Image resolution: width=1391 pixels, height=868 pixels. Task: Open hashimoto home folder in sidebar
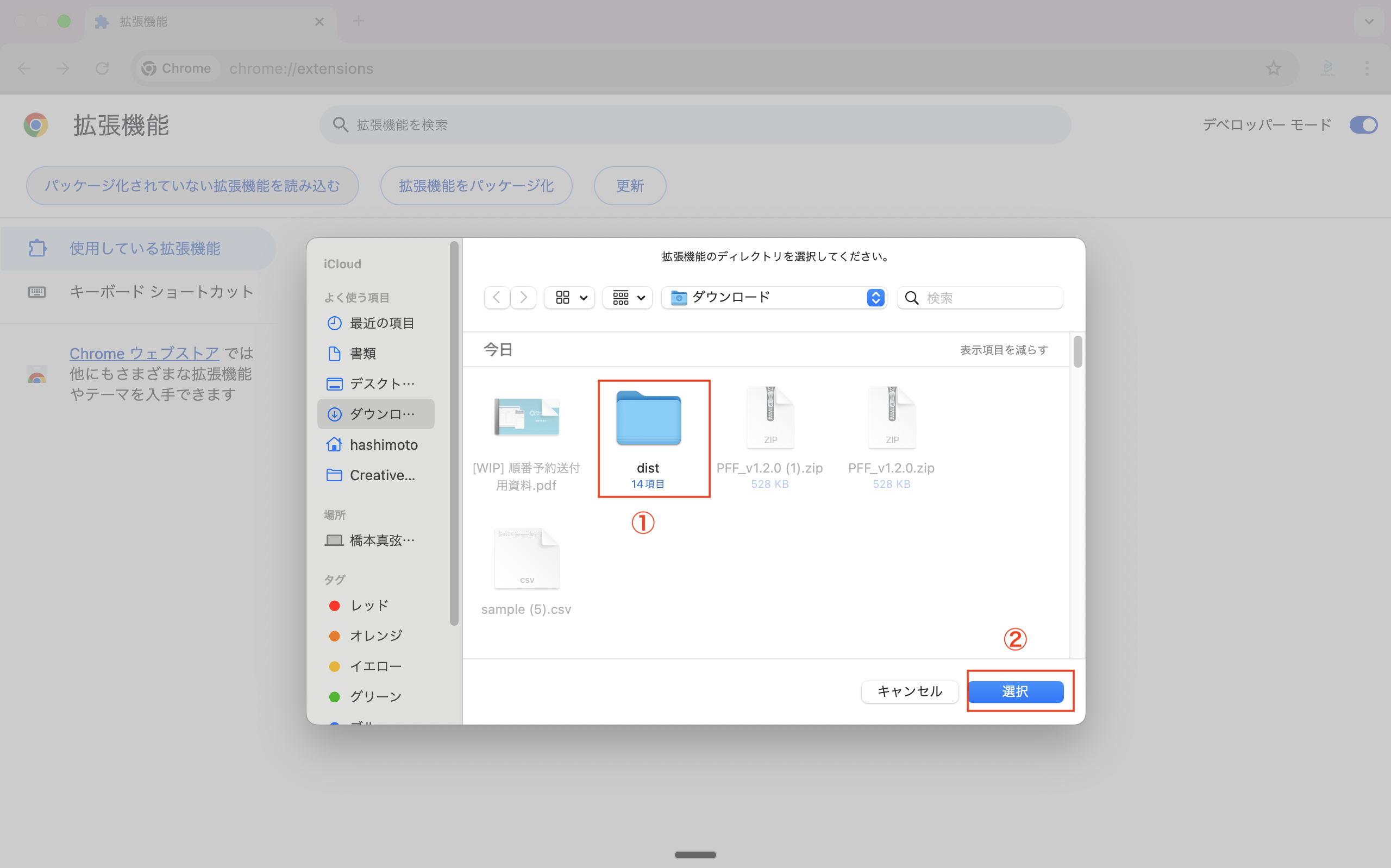tap(383, 444)
